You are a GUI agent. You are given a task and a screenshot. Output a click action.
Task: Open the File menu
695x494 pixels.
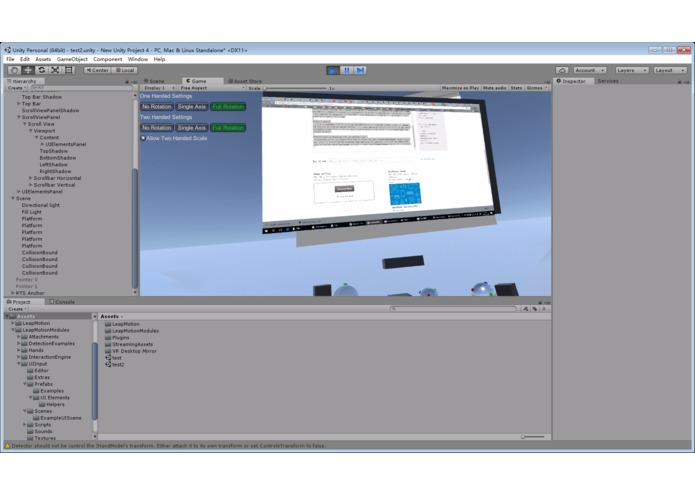coord(10,59)
